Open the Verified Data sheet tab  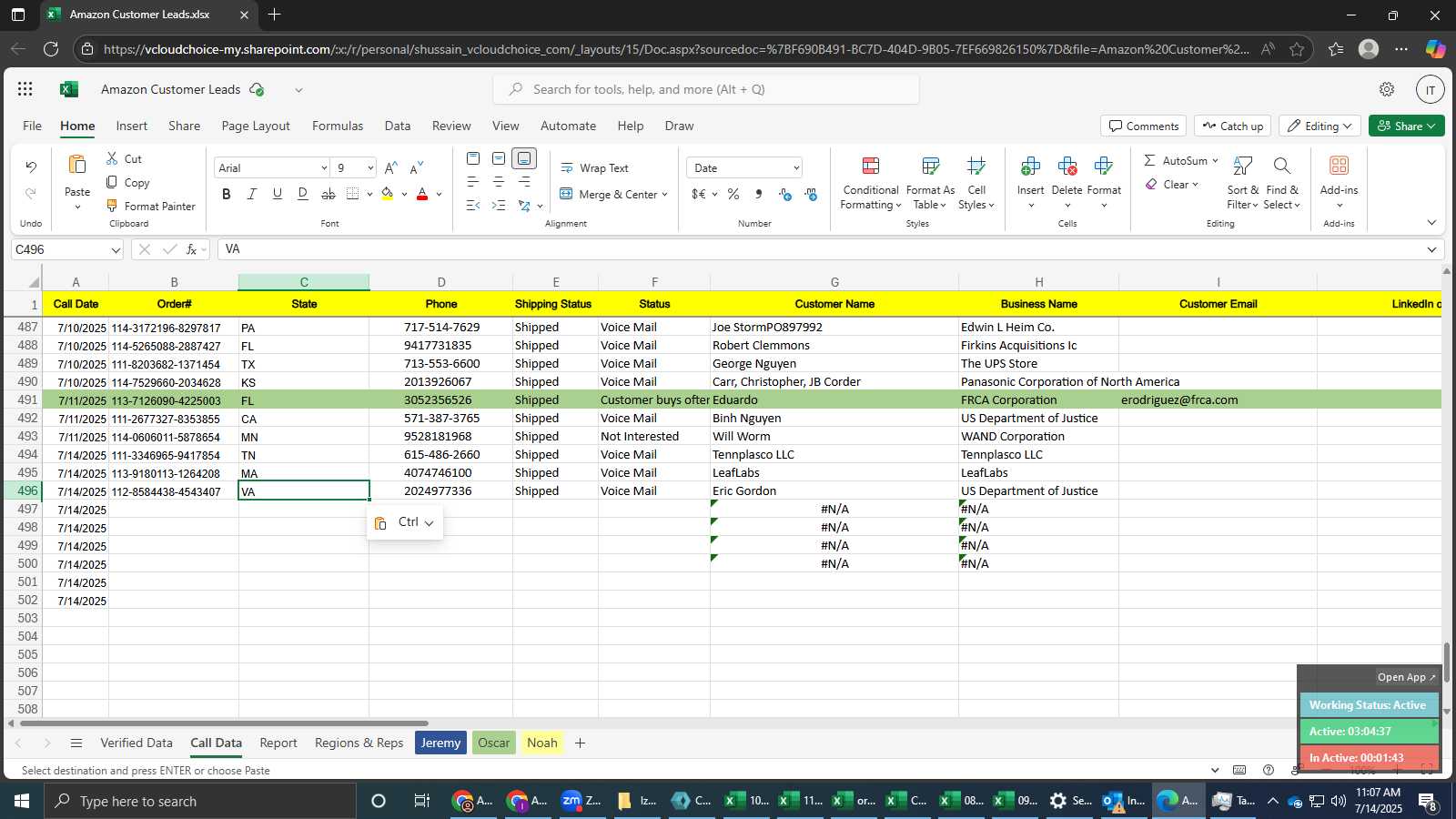click(x=136, y=743)
